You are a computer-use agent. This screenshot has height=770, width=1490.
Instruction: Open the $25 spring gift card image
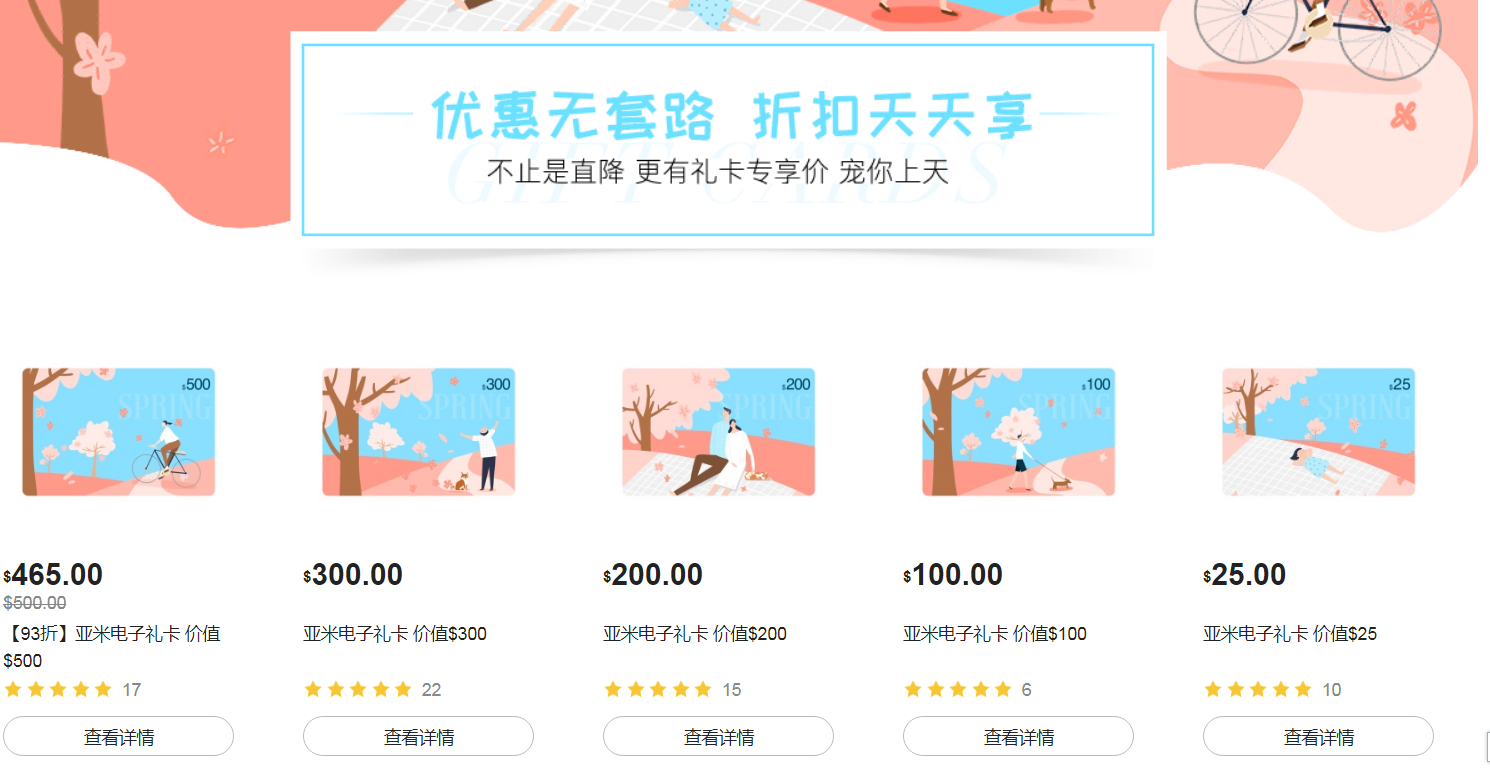tap(1319, 432)
